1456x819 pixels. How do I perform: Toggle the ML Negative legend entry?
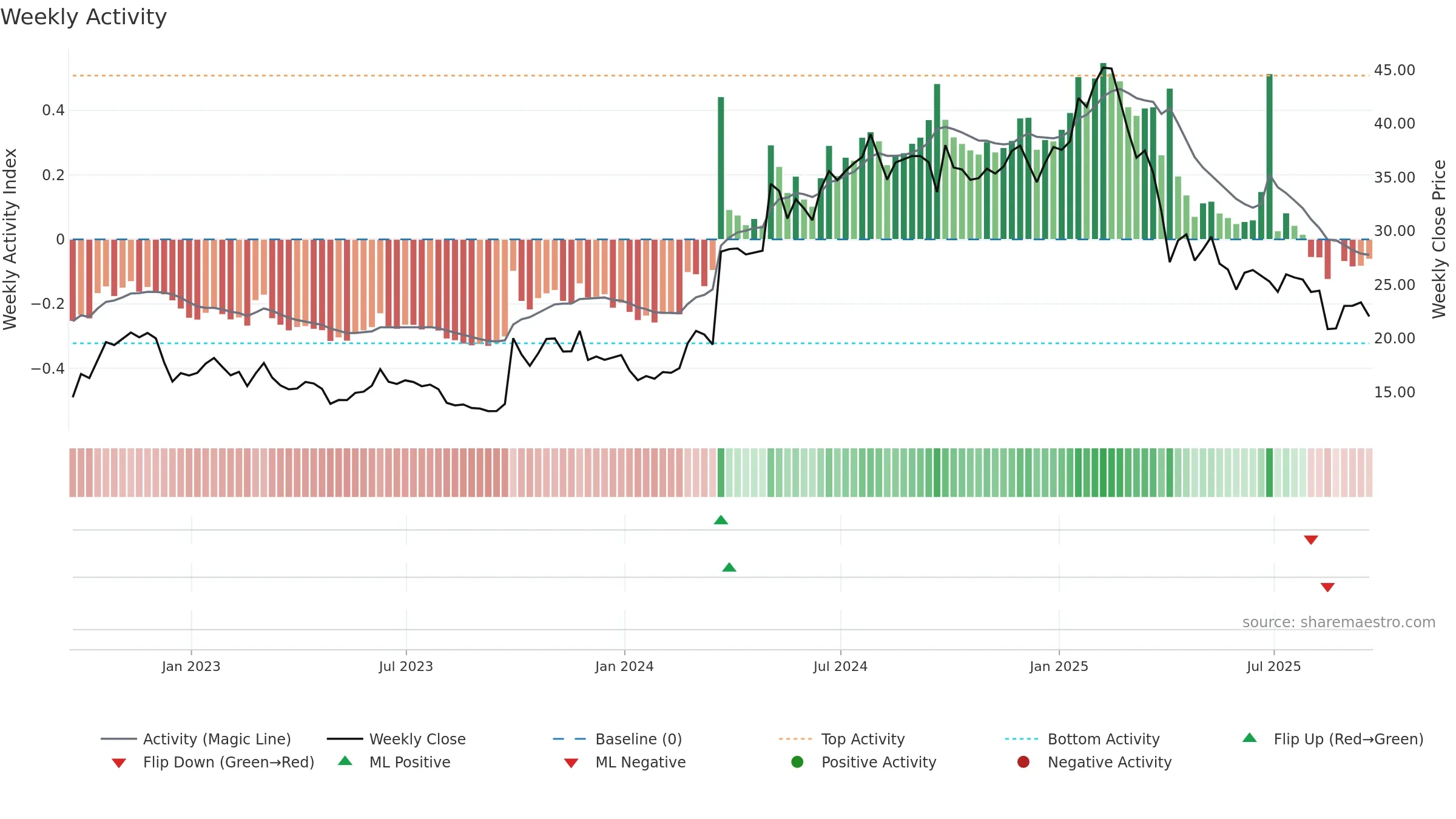(x=625, y=762)
